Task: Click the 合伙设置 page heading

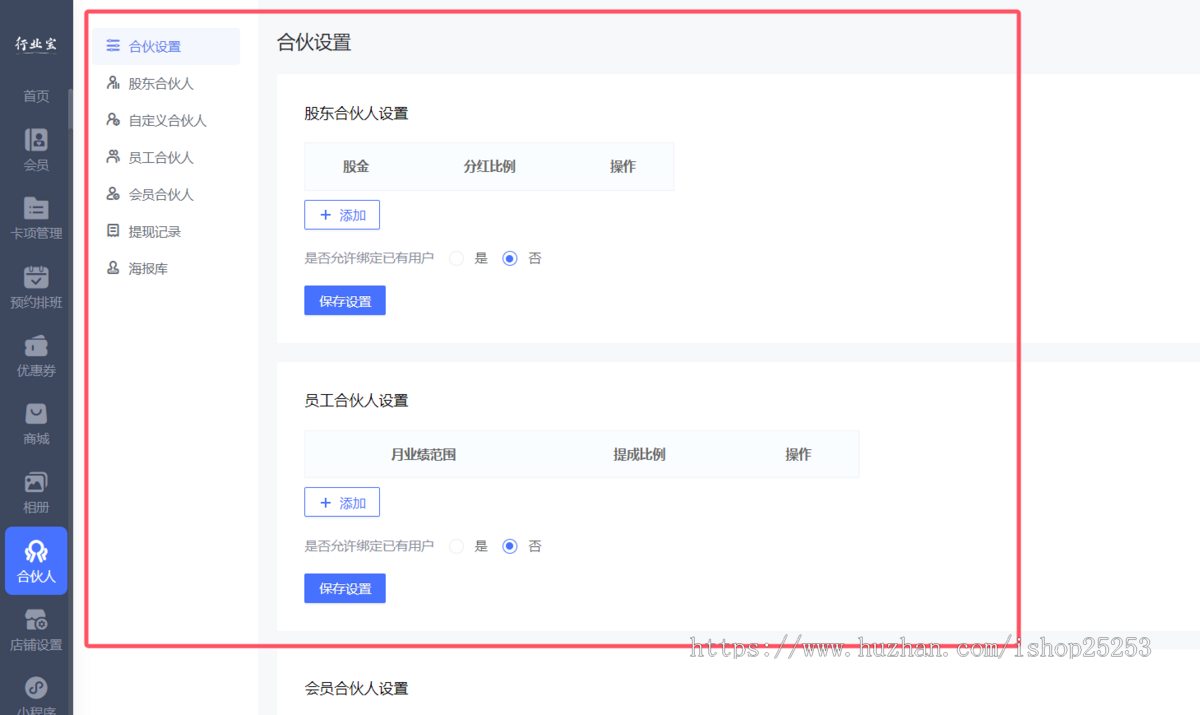Action: [314, 43]
